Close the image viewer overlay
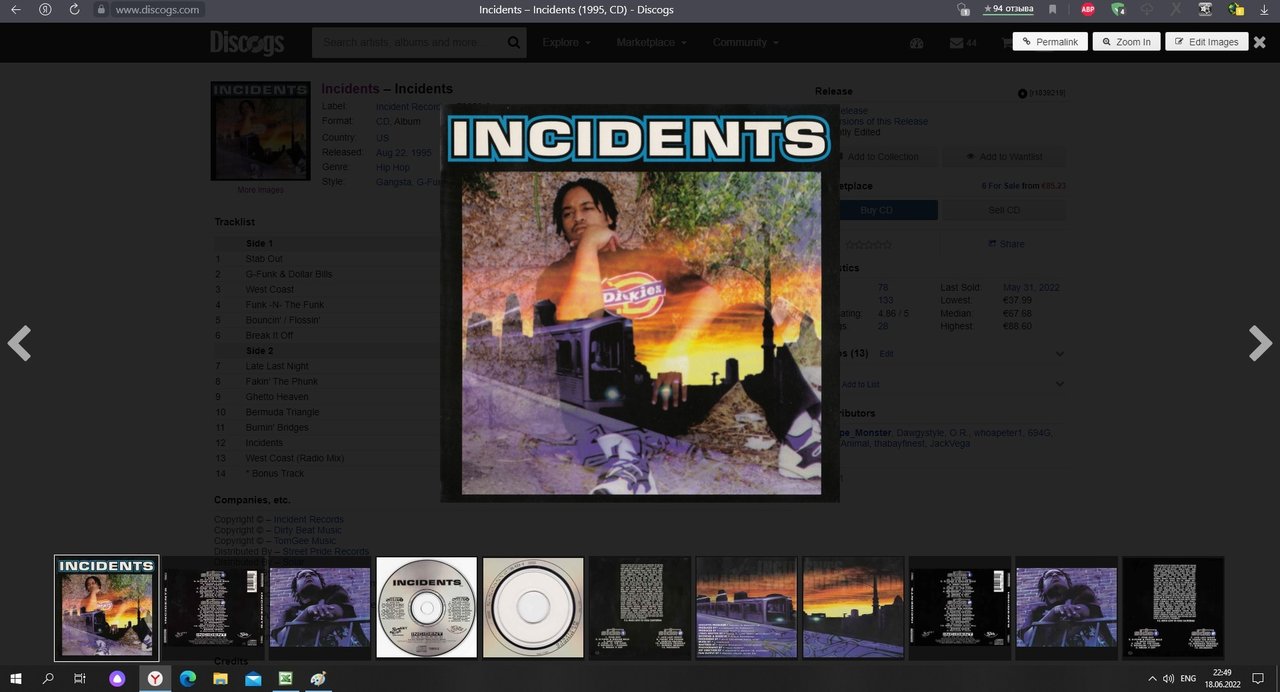Screen dimensions: 1280x692 tap(1260, 42)
